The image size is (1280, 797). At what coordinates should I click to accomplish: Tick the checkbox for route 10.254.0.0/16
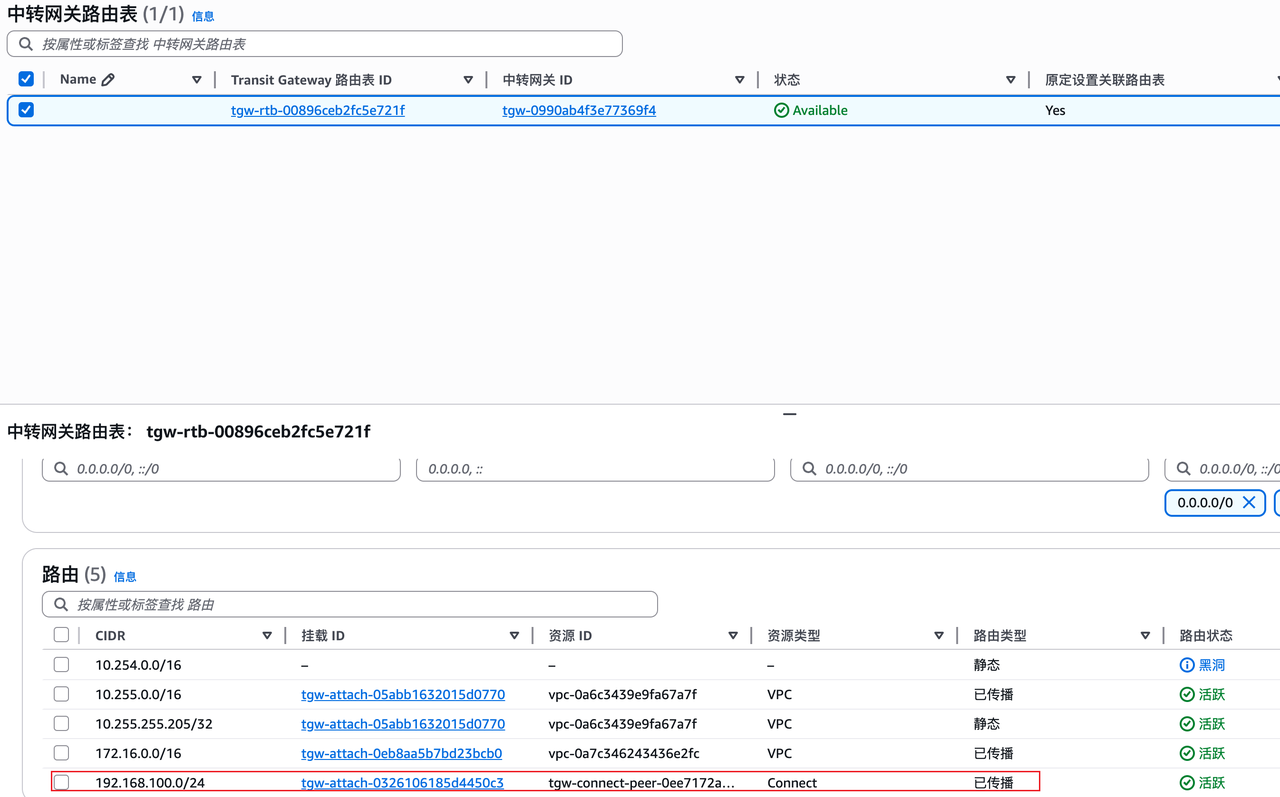[61, 665]
